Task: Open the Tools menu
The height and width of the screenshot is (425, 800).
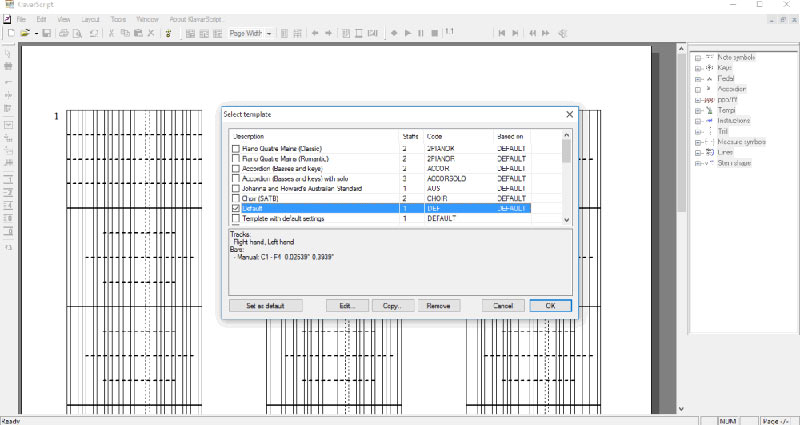Action: pos(118,19)
